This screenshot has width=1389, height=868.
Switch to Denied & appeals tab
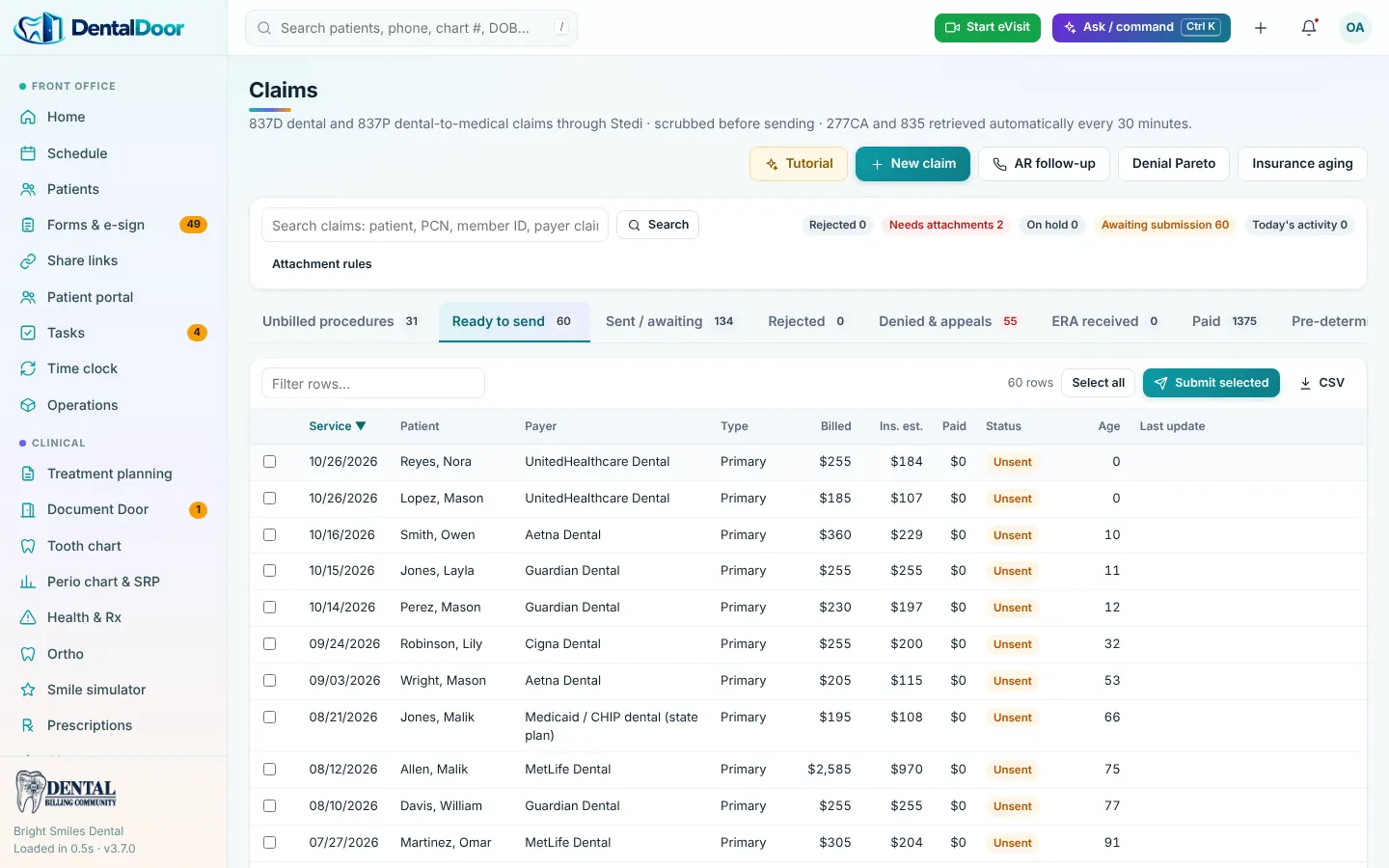tap(948, 322)
